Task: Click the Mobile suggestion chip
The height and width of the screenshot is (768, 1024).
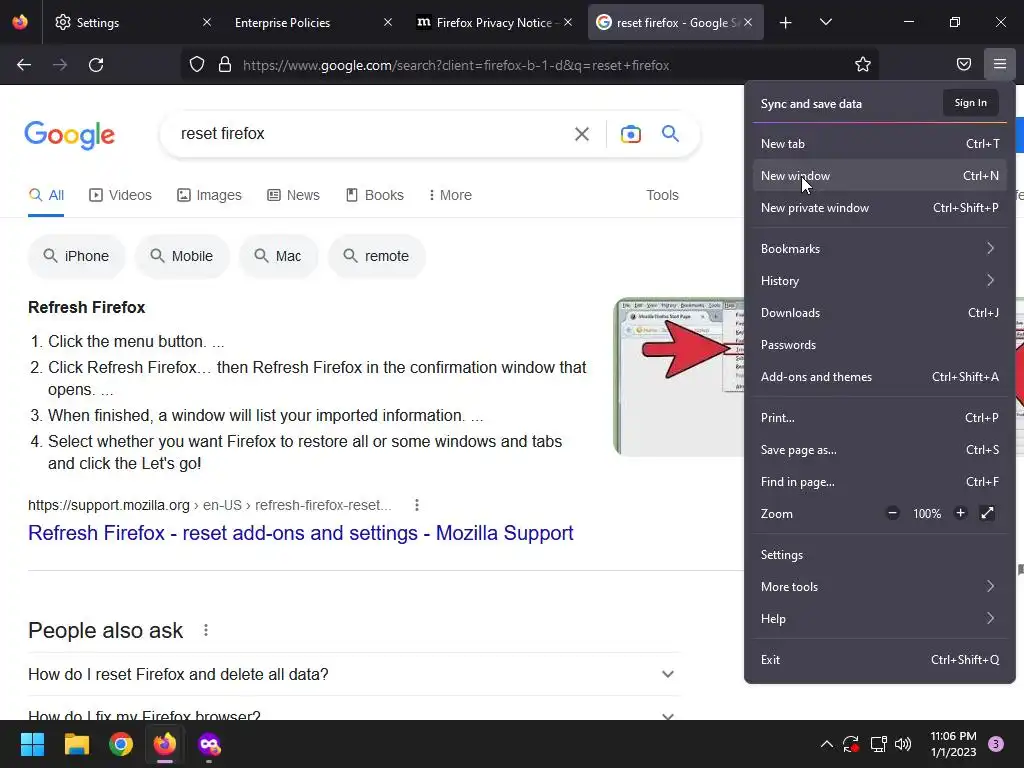Action: point(182,256)
